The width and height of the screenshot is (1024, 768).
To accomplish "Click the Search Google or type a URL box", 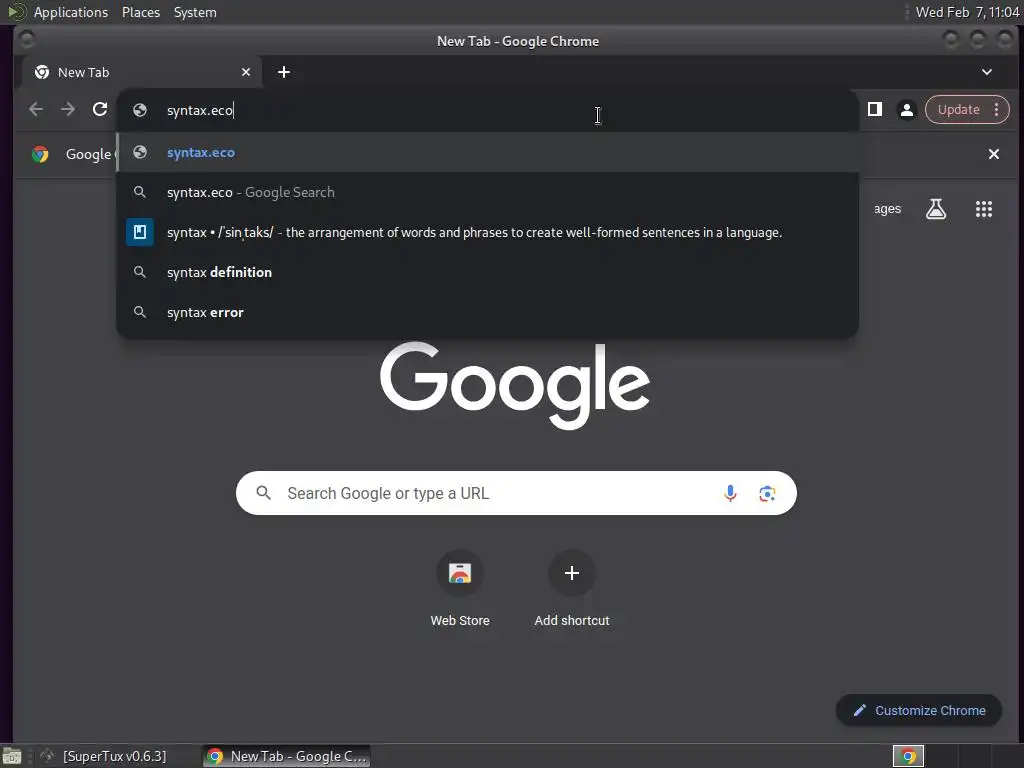I will pos(516,493).
